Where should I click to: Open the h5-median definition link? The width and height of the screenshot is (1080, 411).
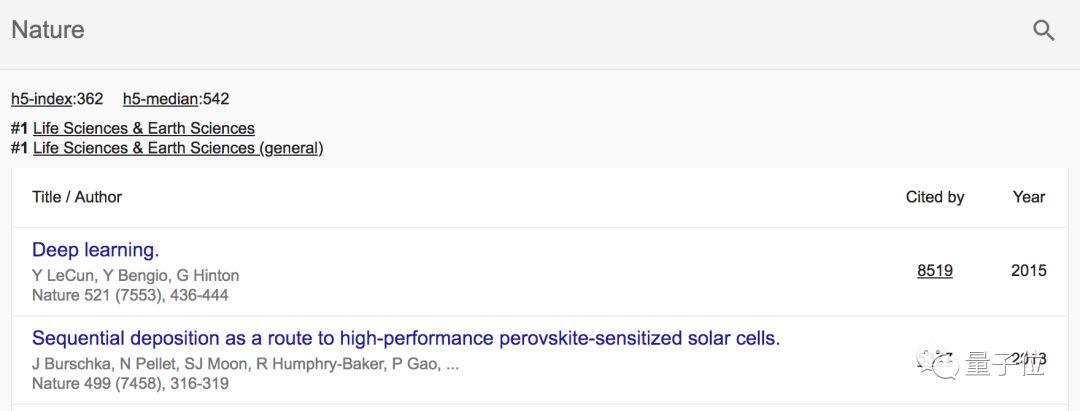coord(161,98)
